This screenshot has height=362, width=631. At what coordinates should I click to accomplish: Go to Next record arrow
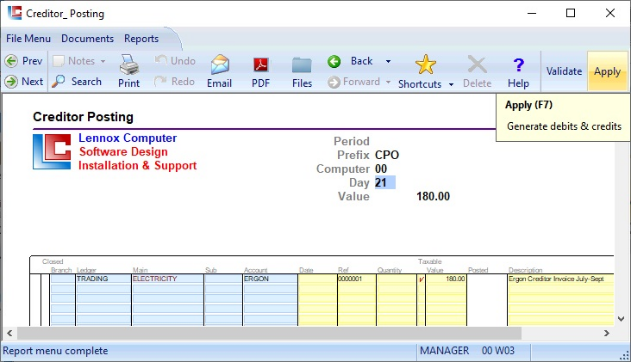[11, 82]
